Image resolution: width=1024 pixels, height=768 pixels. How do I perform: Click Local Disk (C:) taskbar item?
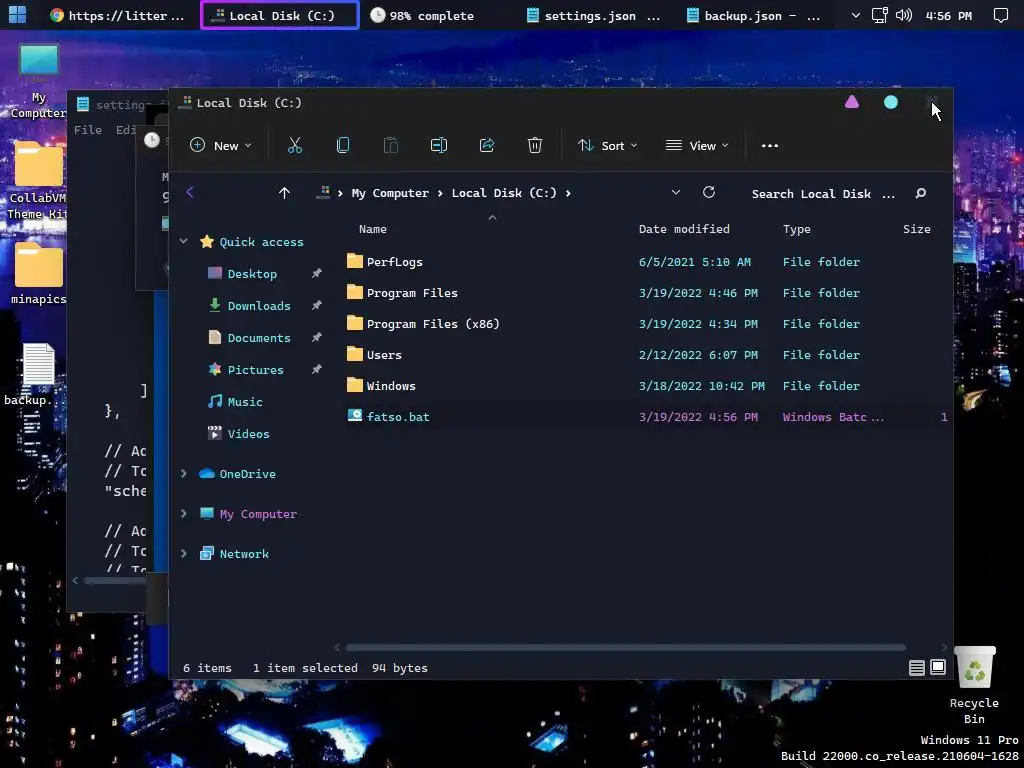[x=280, y=15]
